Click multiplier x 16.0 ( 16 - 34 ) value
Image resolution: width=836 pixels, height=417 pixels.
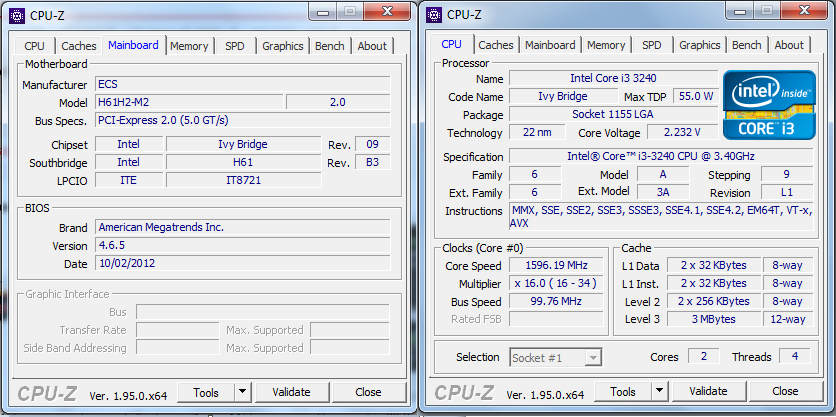coord(556,283)
